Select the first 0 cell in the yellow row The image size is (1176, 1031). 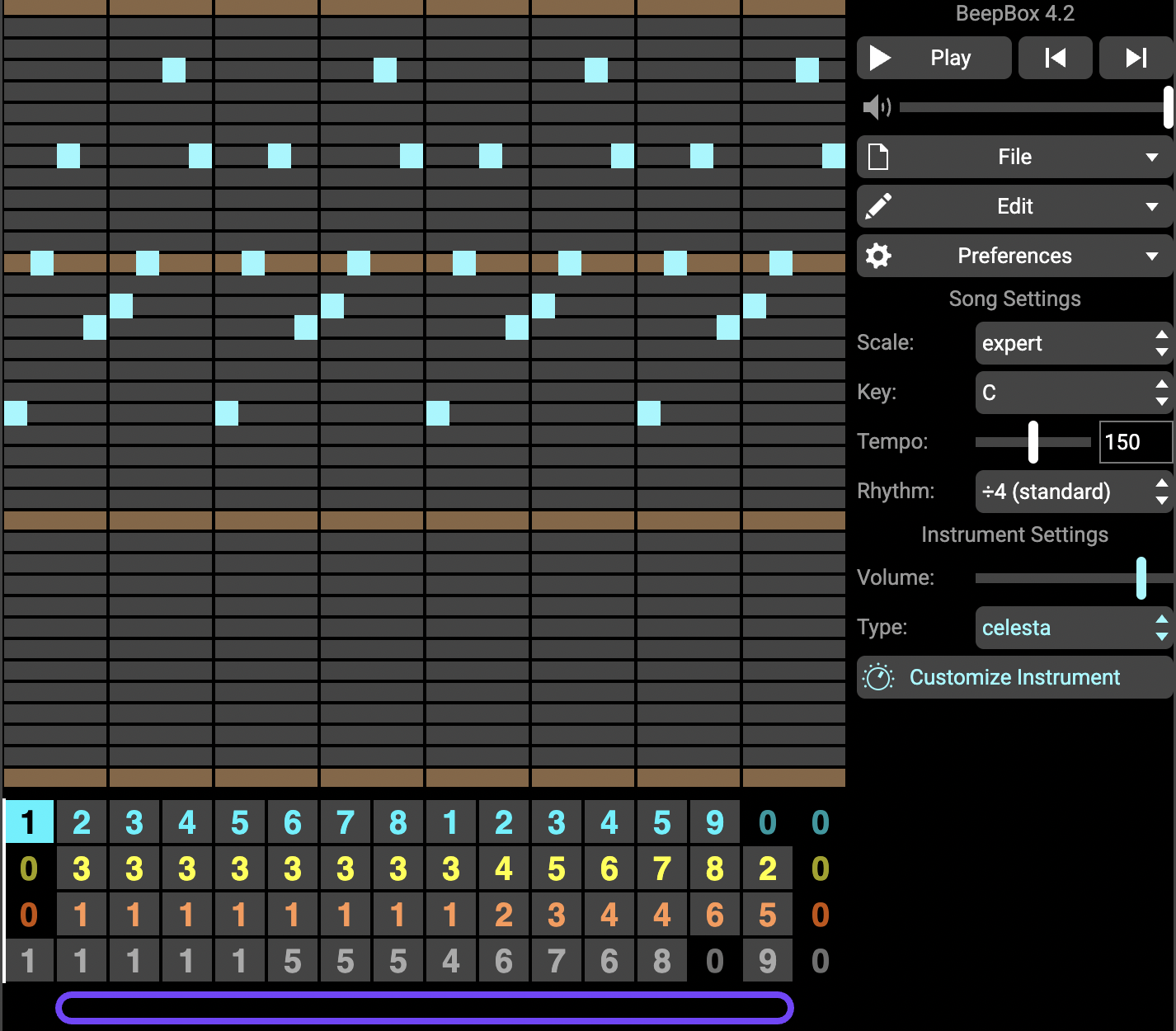[29, 869]
